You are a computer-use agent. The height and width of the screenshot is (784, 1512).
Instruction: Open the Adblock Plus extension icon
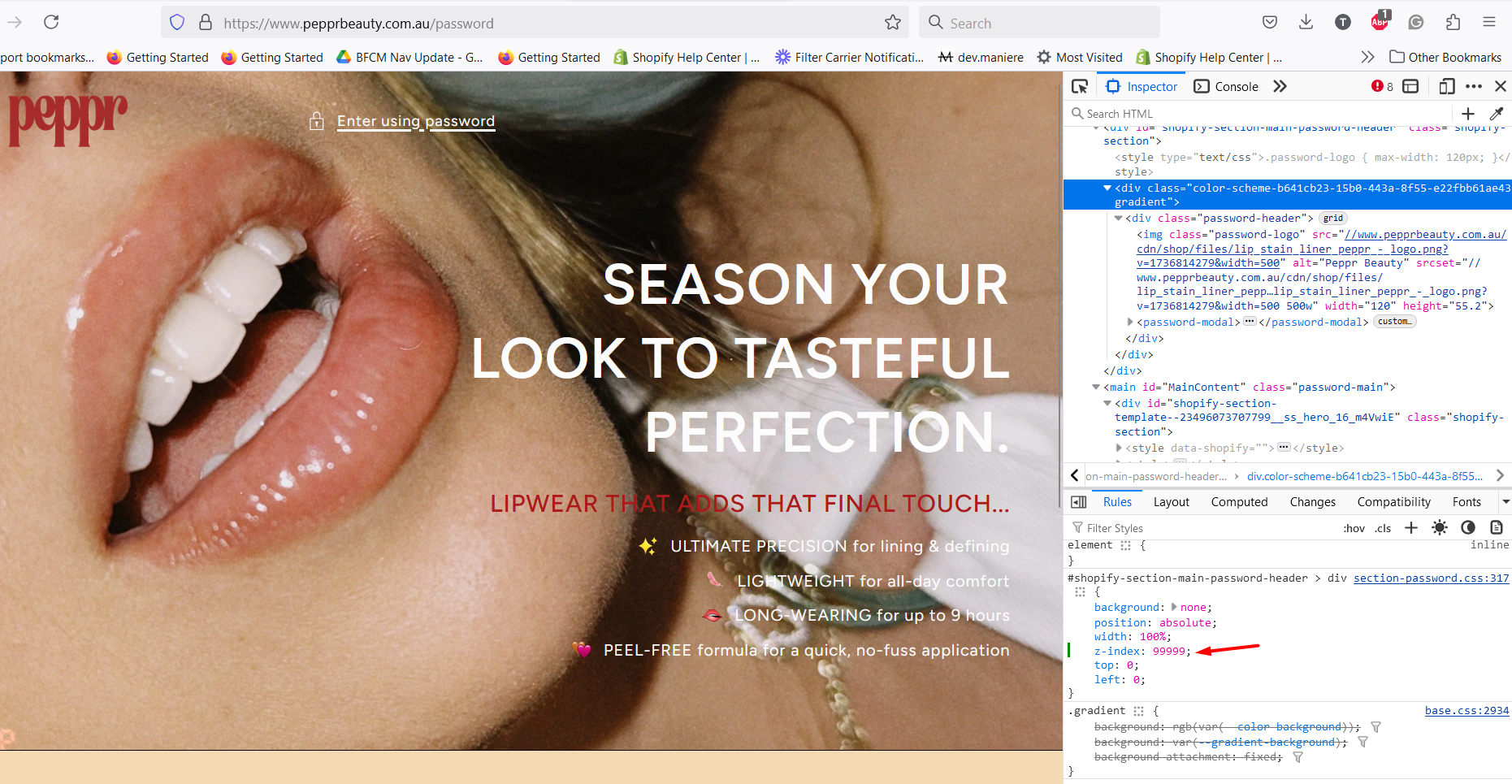coord(1380,21)
